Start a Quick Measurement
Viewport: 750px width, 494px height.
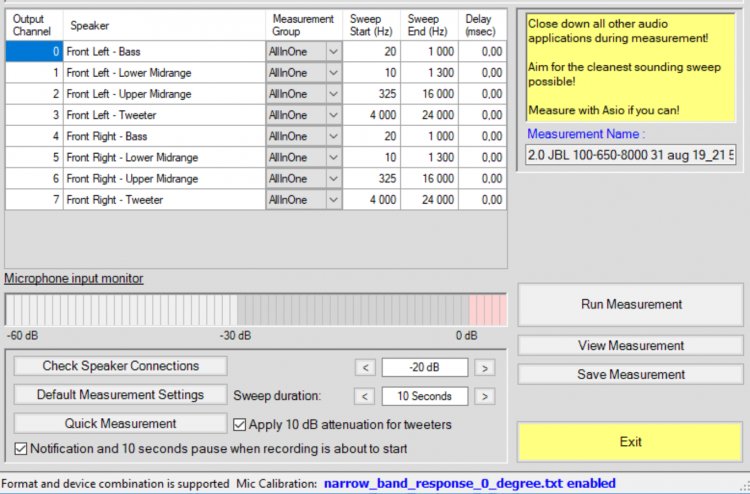[x=120, y=424]
